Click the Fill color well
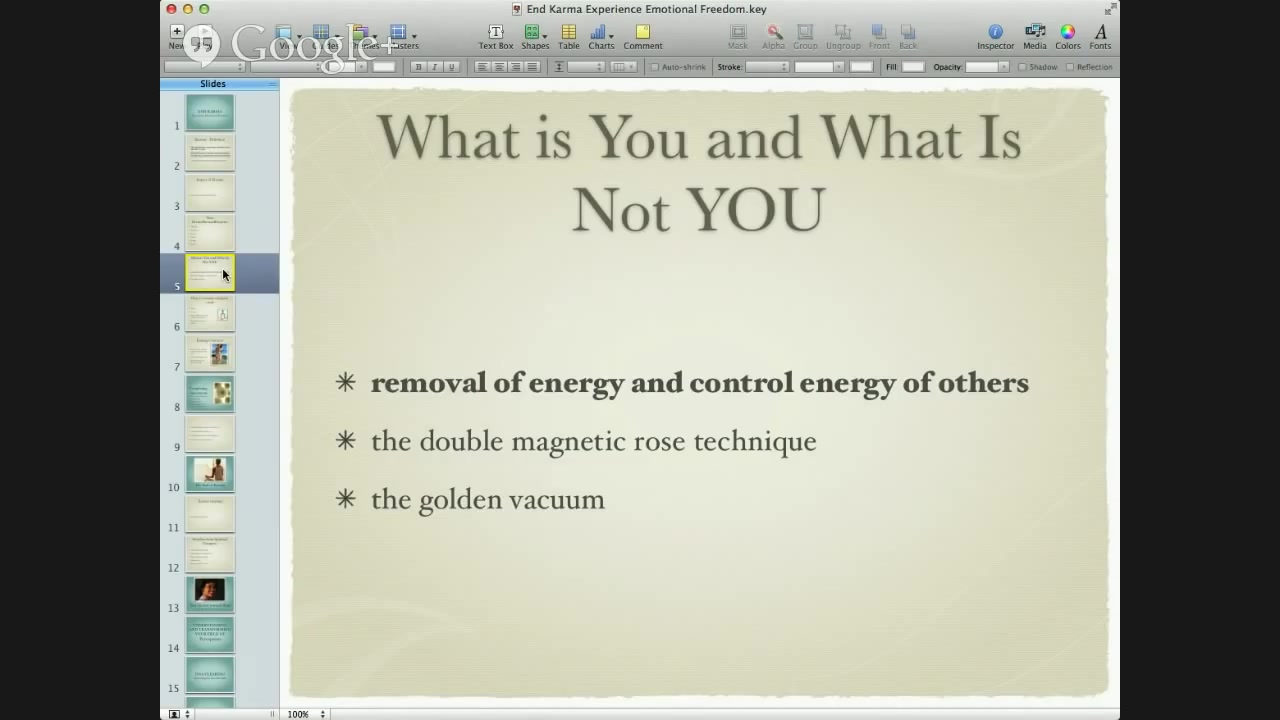The image size is (1280, 720). click(913, 67)
